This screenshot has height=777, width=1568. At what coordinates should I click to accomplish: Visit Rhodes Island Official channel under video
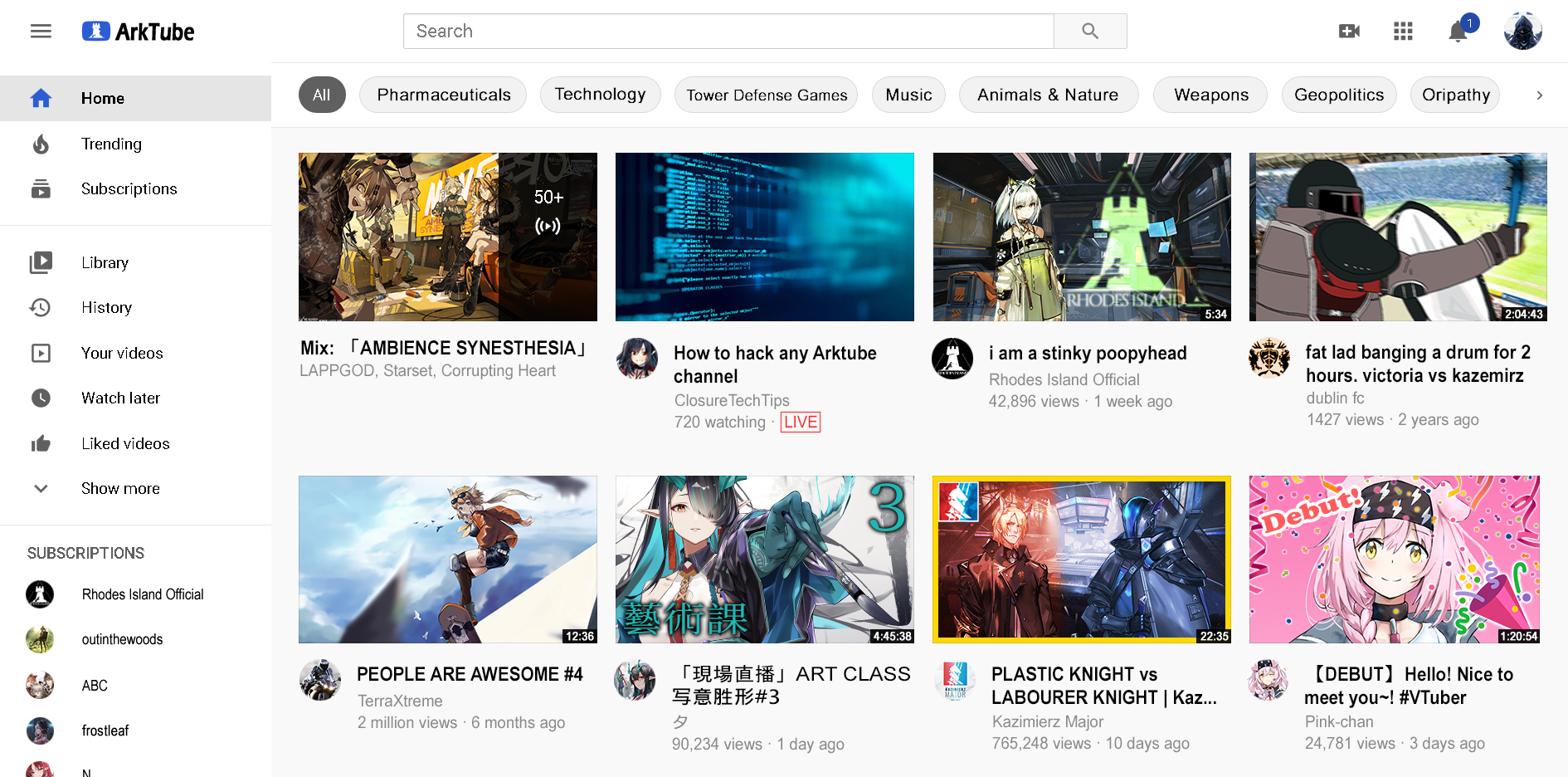[x=1064, y=379]
